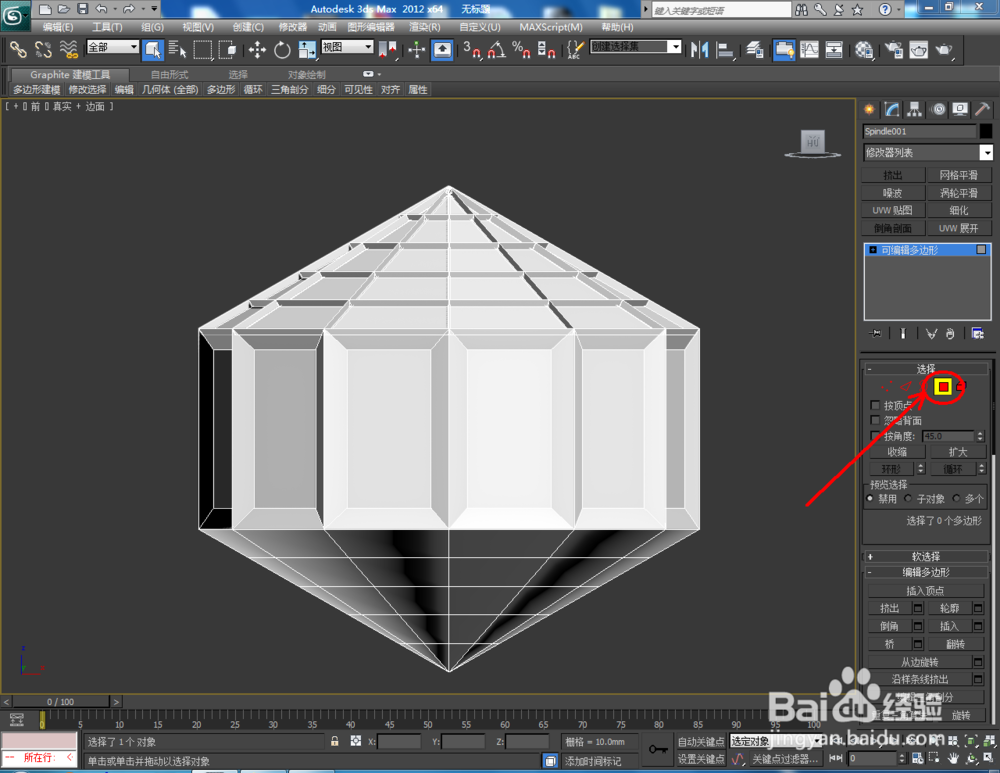The width and height of the screenshot is (1000, 773).
Task: Open the 修改器 menu
Action: click(x=293, y=27)
